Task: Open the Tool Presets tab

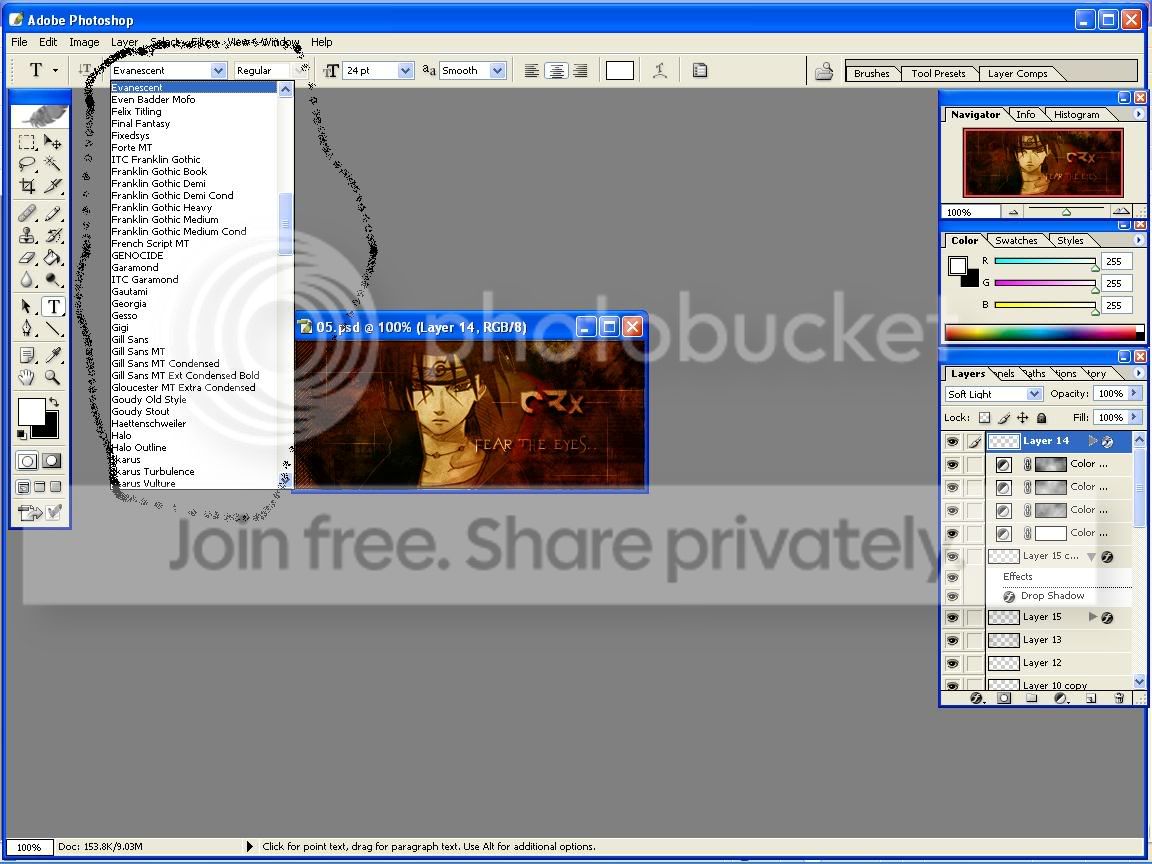Action: click(938, 73)
